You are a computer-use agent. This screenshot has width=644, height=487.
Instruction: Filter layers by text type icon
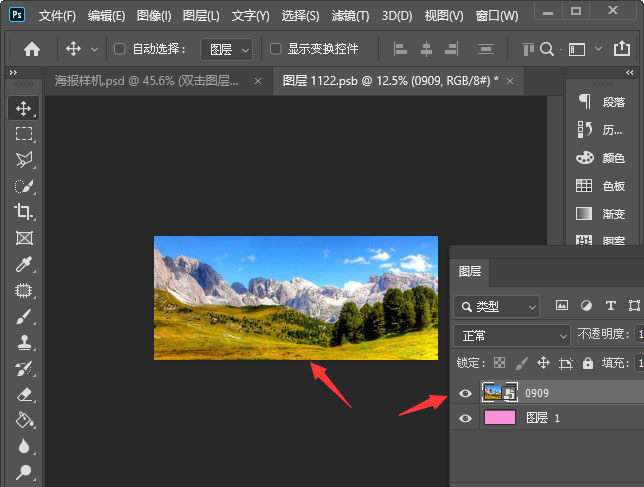click(x=610, y=306)
